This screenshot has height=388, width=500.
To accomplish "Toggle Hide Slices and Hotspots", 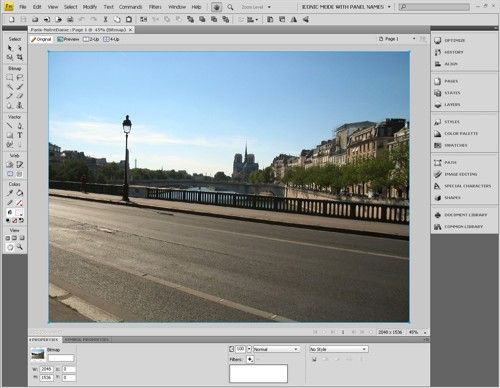I will 10,174.
